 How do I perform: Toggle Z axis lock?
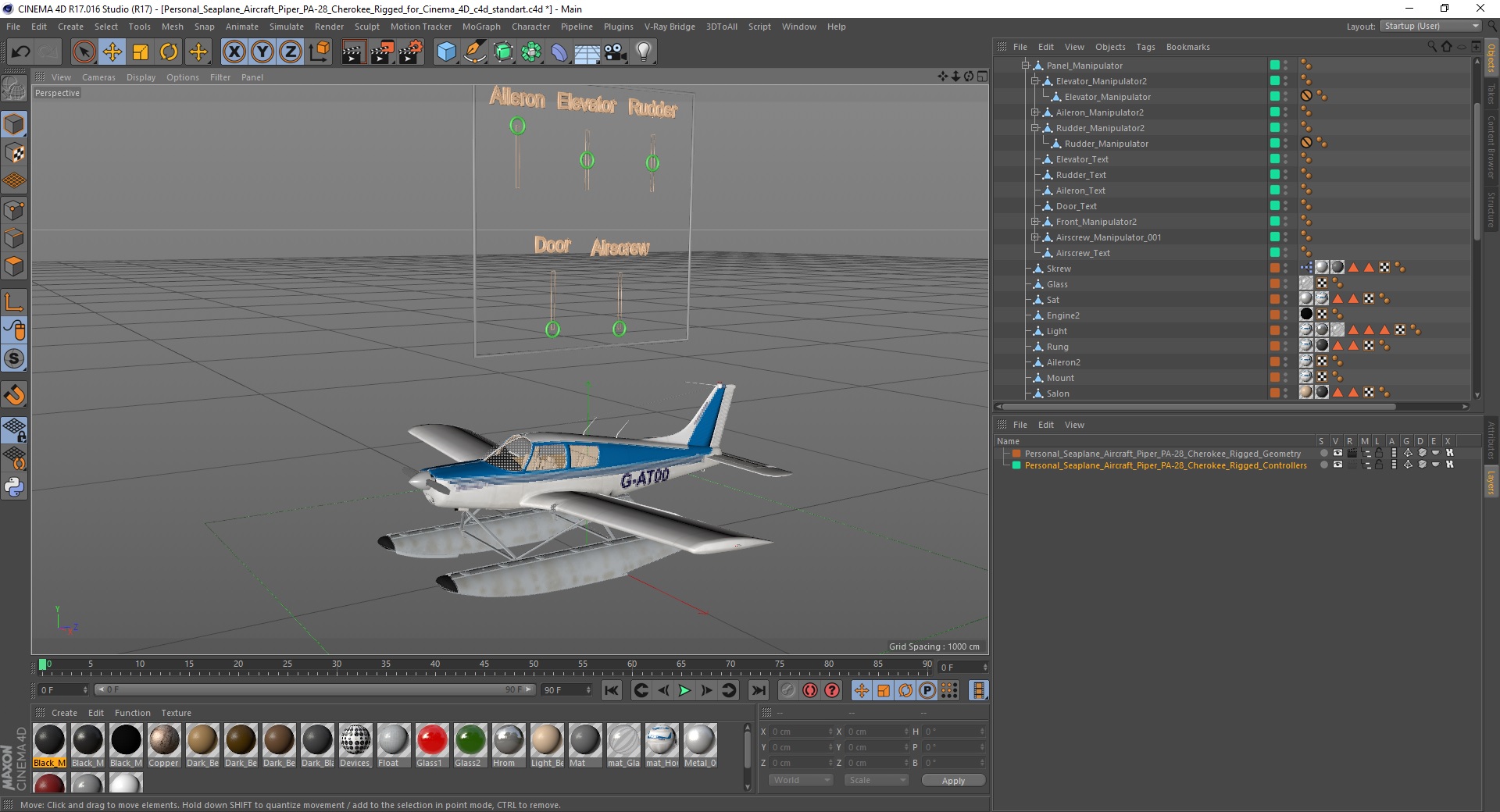291,52
